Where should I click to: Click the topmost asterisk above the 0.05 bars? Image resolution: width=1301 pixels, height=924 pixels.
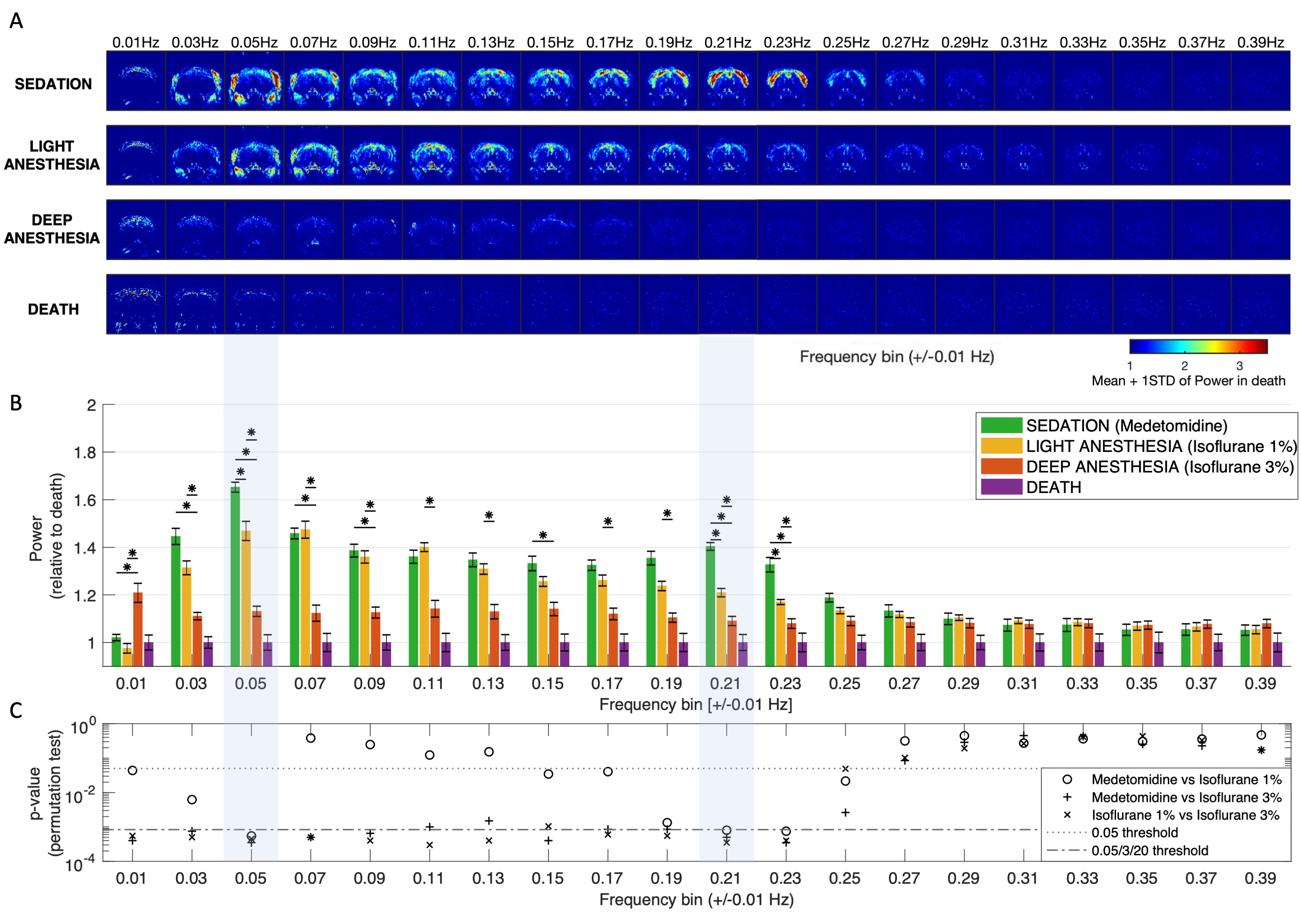point(251,432)
